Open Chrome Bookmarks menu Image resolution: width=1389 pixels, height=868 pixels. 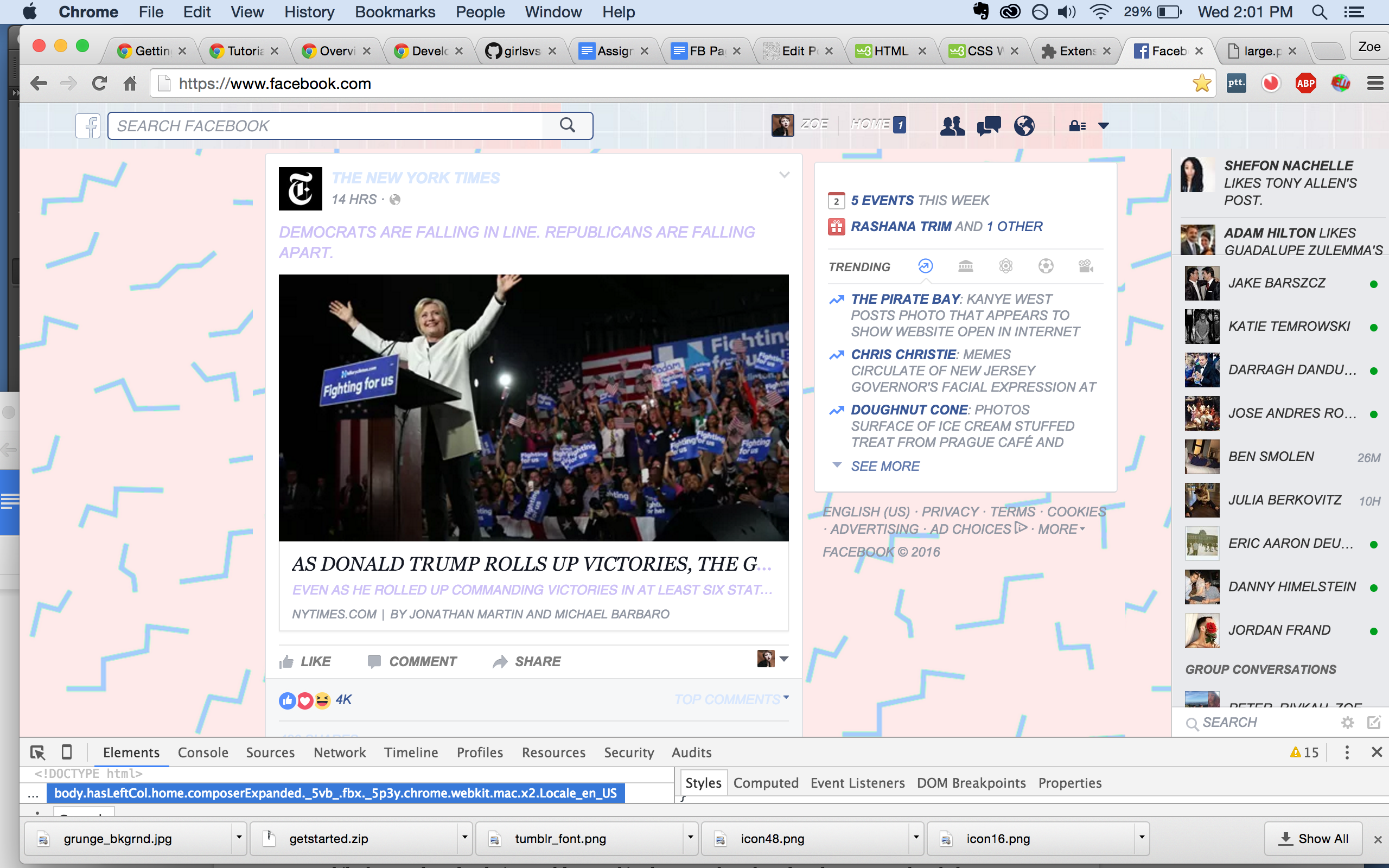395,12
